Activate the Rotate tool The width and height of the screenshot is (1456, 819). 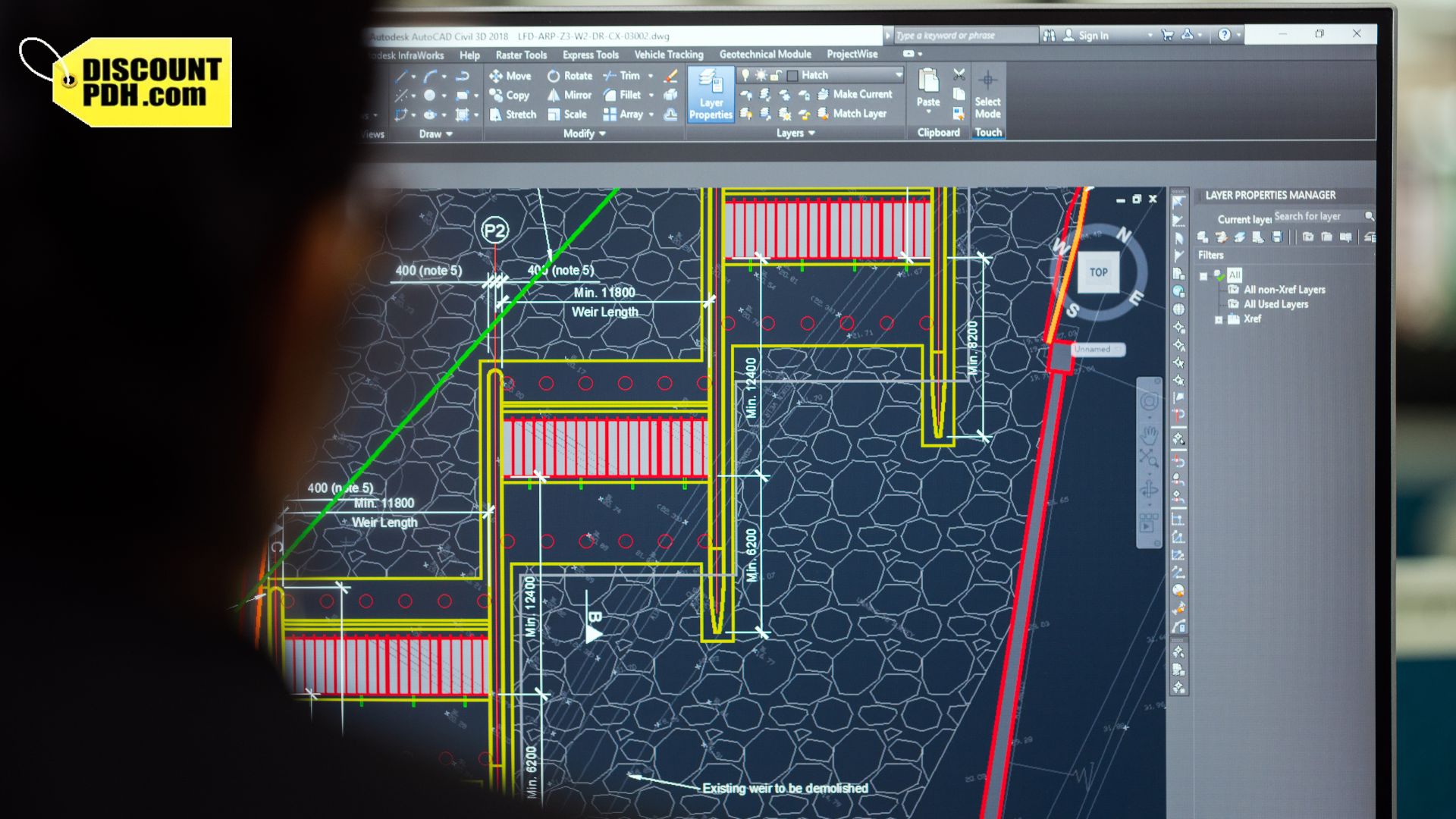tap(570, 76)
